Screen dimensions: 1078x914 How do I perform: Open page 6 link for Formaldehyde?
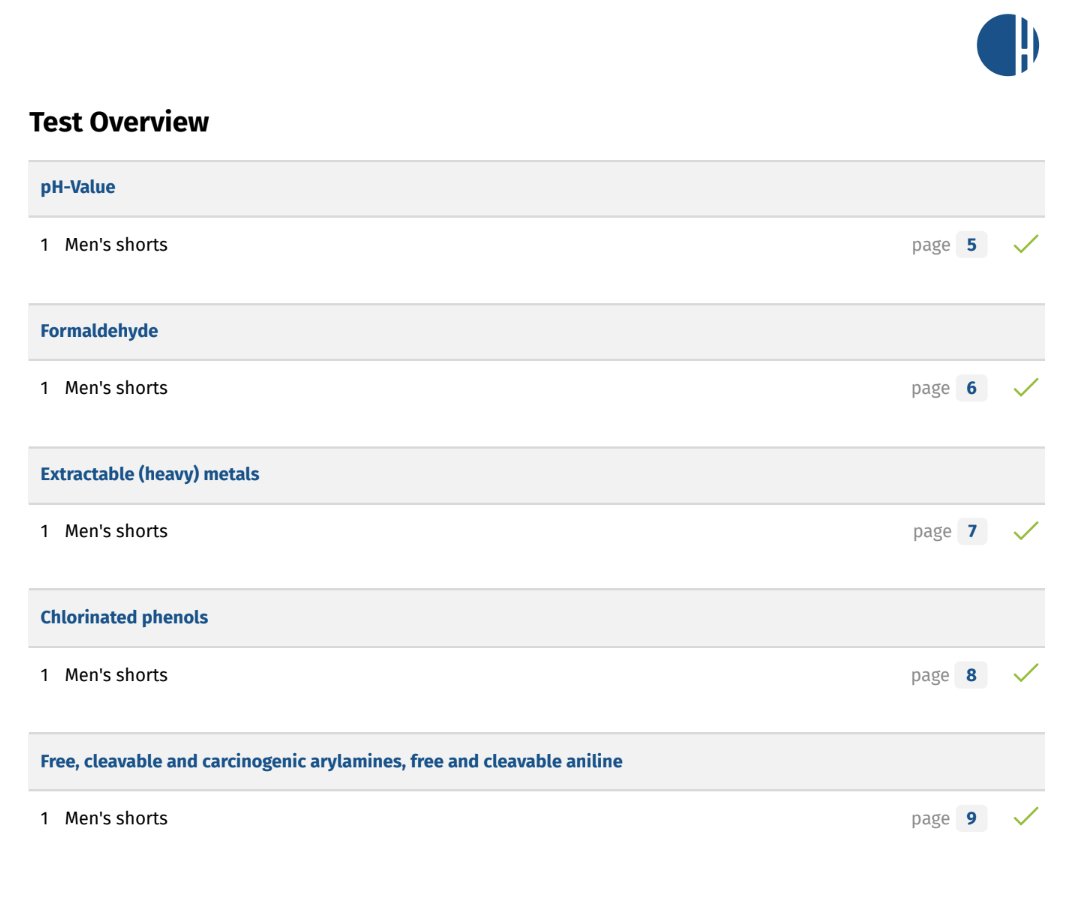pos(971,388)
